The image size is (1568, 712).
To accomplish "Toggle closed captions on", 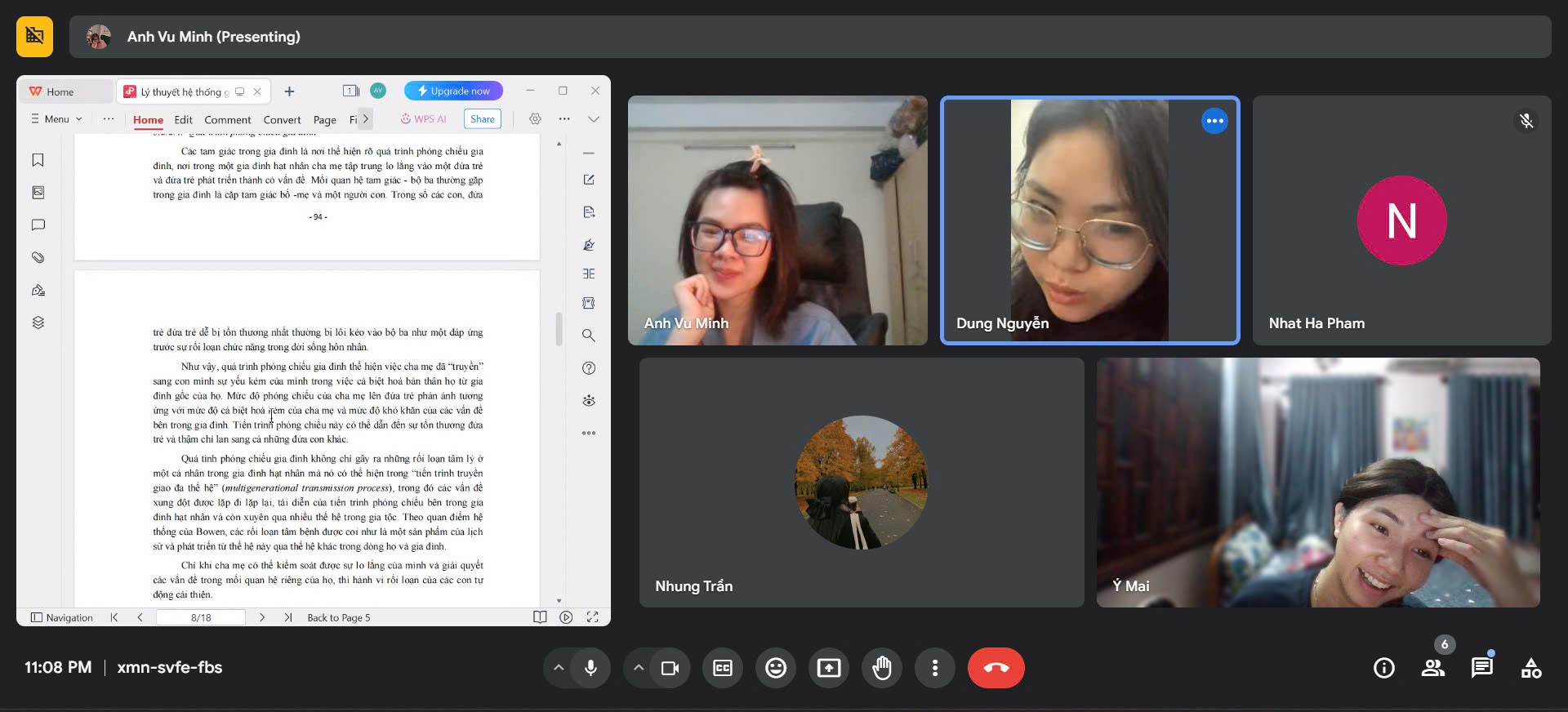I will 723,668.
